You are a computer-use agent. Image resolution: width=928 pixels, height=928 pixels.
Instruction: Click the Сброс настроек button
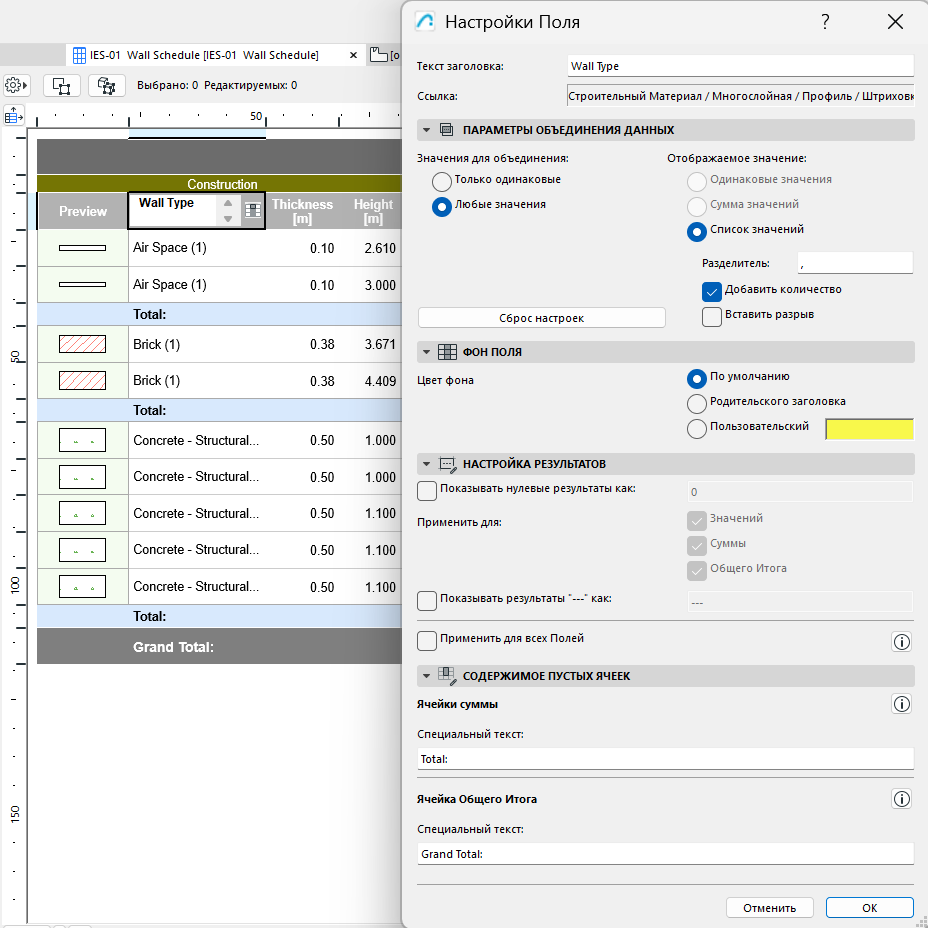pyautogui.click(x=542, y=318)
